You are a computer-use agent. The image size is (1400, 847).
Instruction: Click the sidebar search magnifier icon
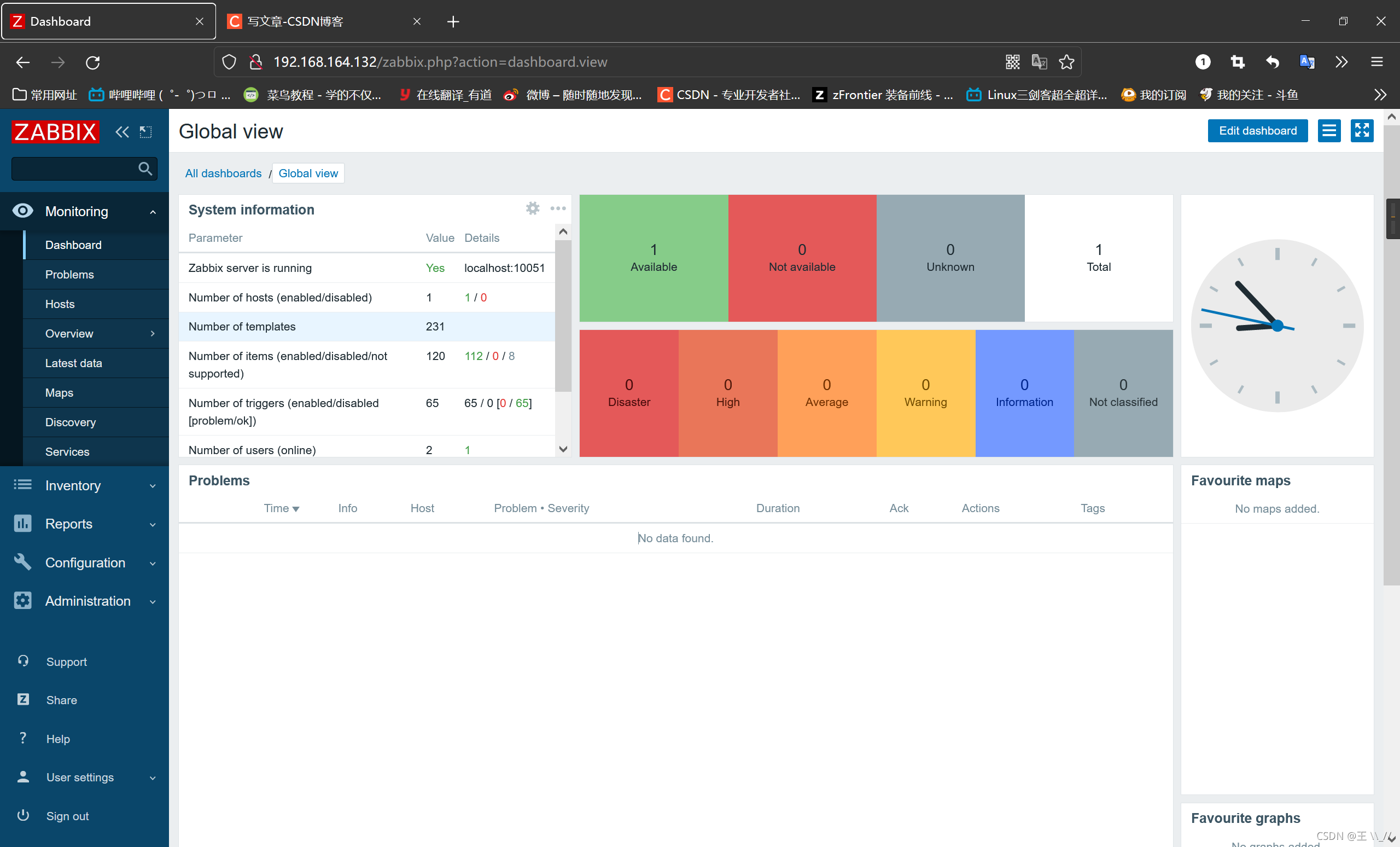click(145, 169)
